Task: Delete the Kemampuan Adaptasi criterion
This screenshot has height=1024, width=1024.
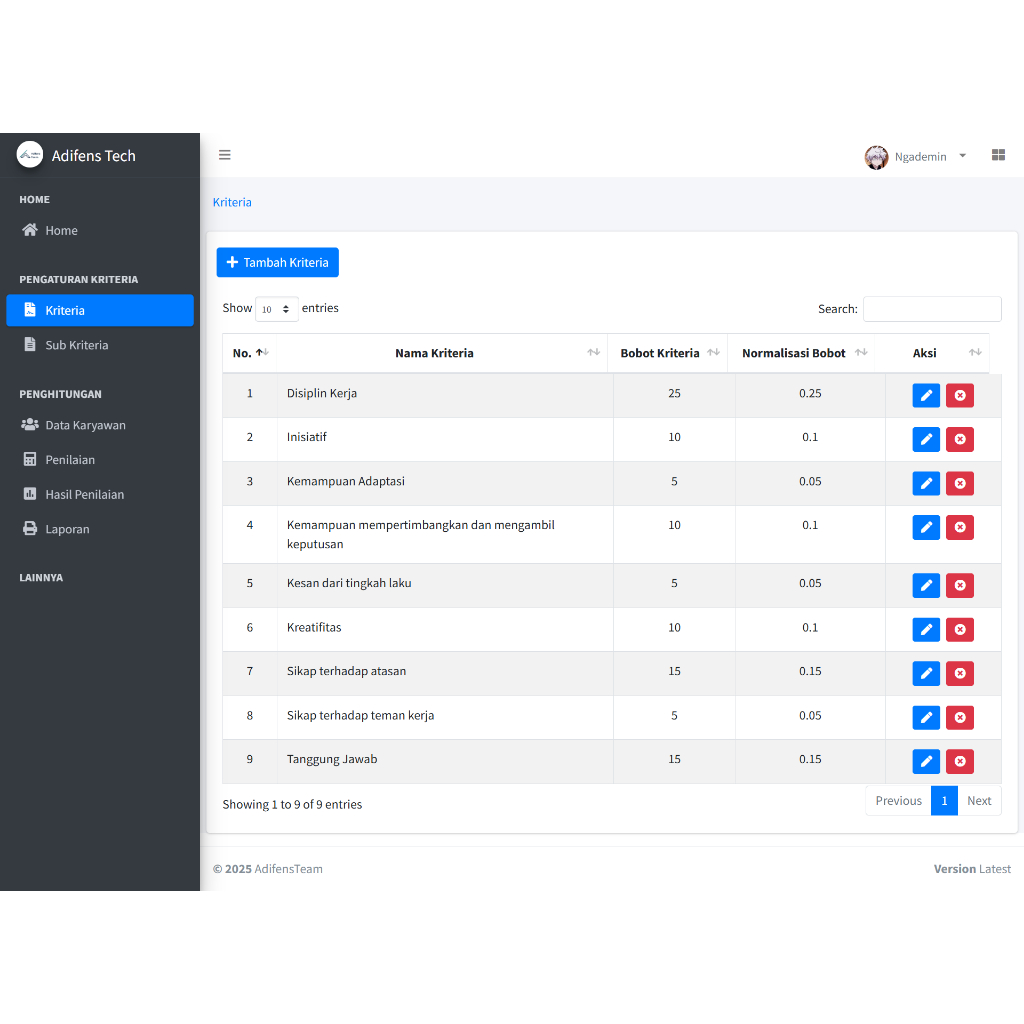Action: (x=960, y=484)
